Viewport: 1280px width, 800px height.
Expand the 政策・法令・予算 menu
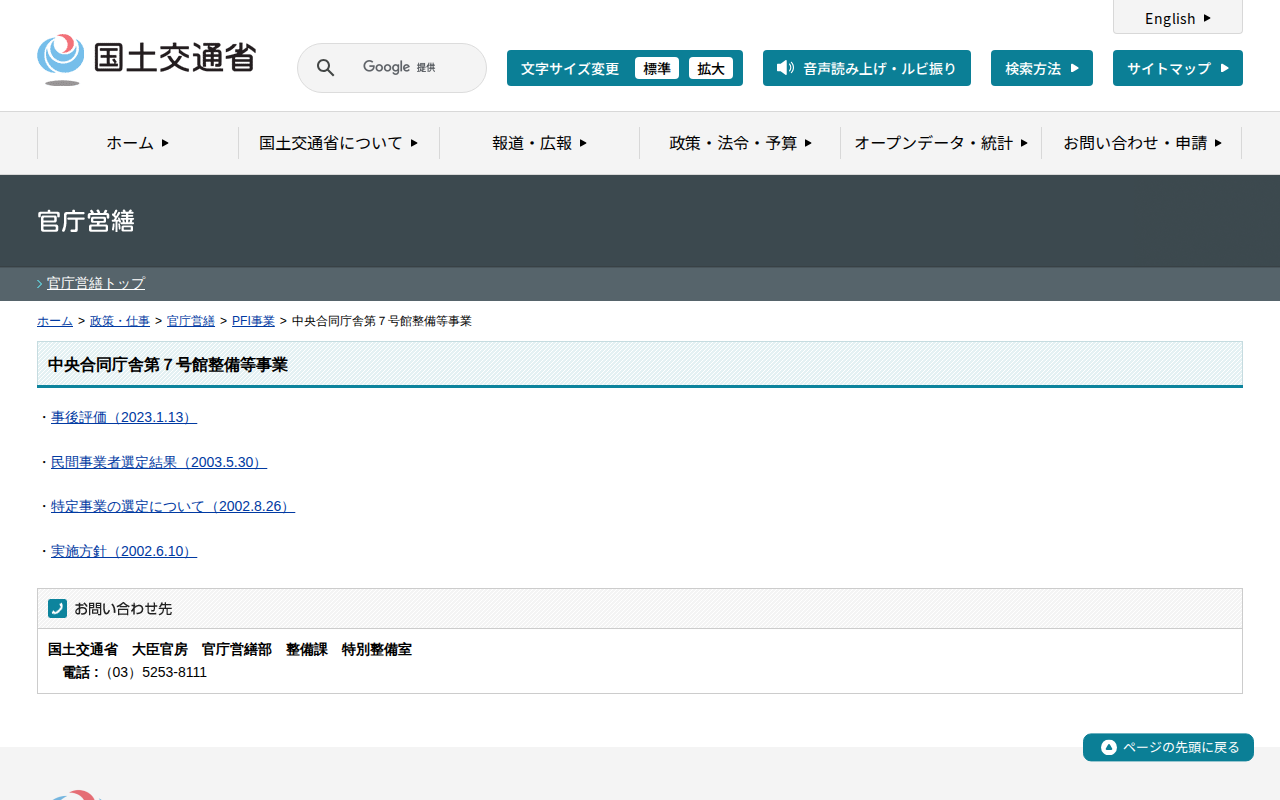coord(740,143)
